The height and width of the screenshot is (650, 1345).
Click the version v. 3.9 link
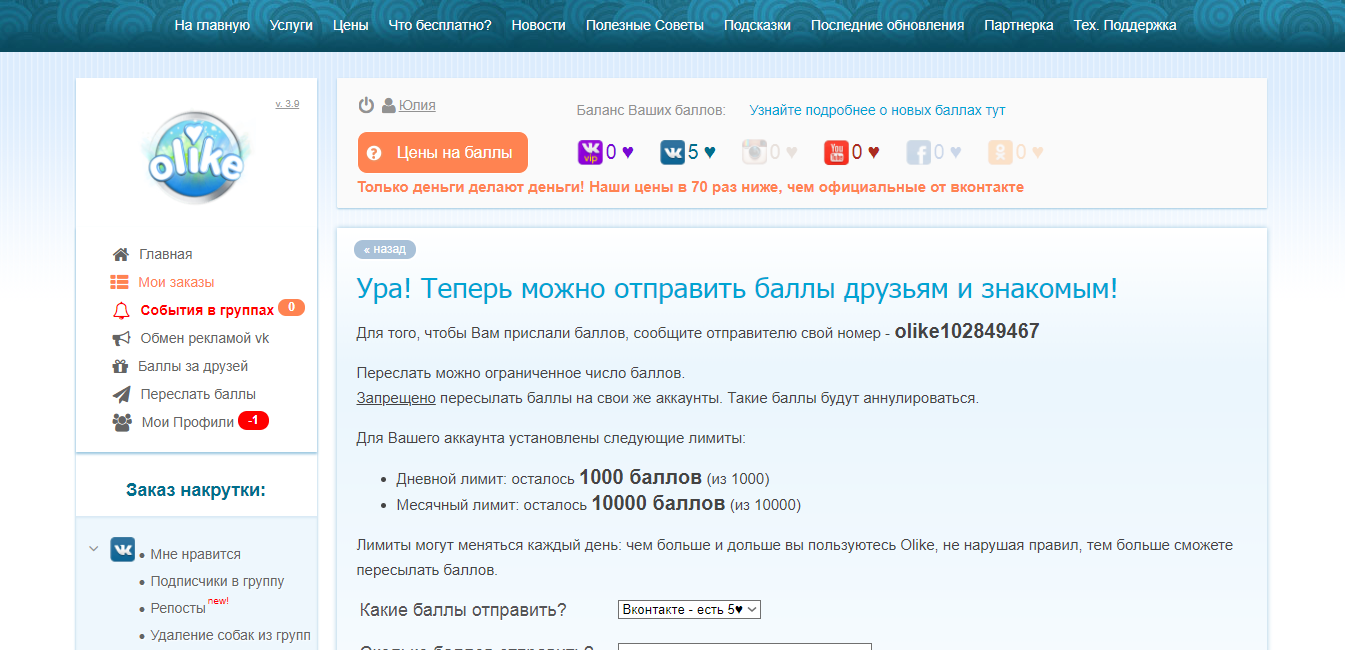pos(287,103)
